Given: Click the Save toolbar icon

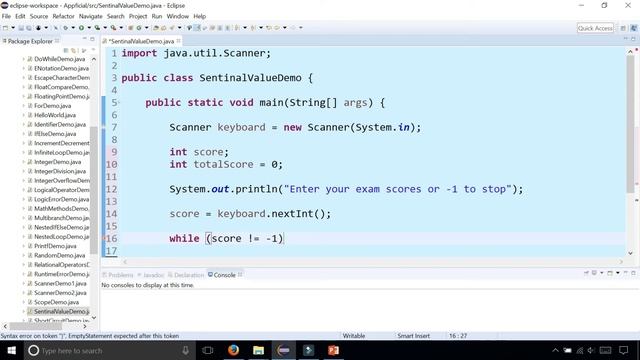Looking at the screenshot, I should 21,28.
